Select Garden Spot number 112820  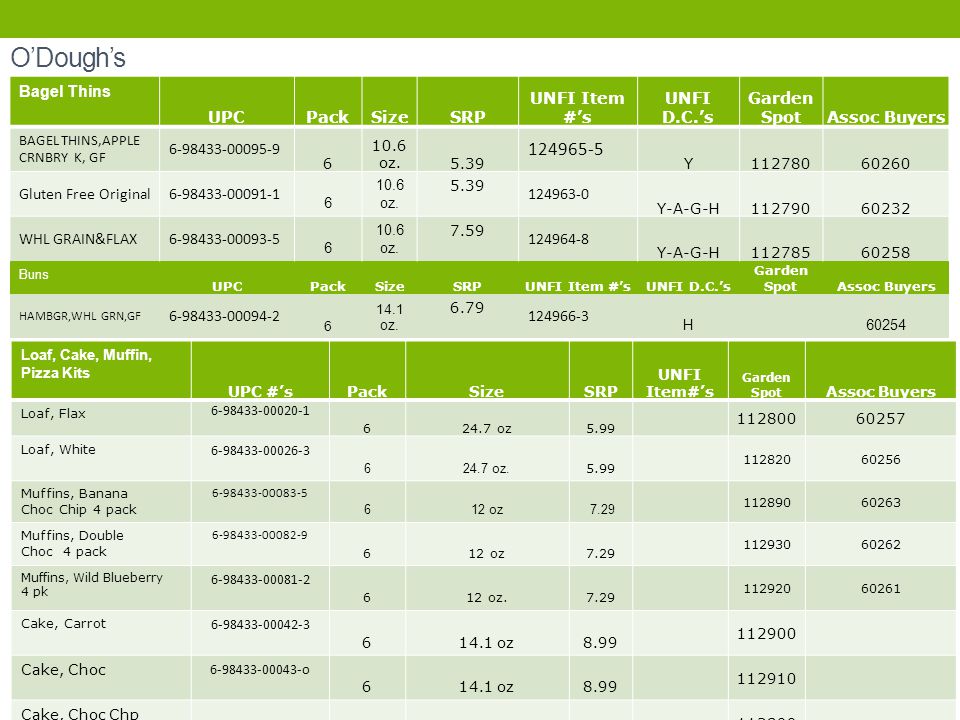767,459
